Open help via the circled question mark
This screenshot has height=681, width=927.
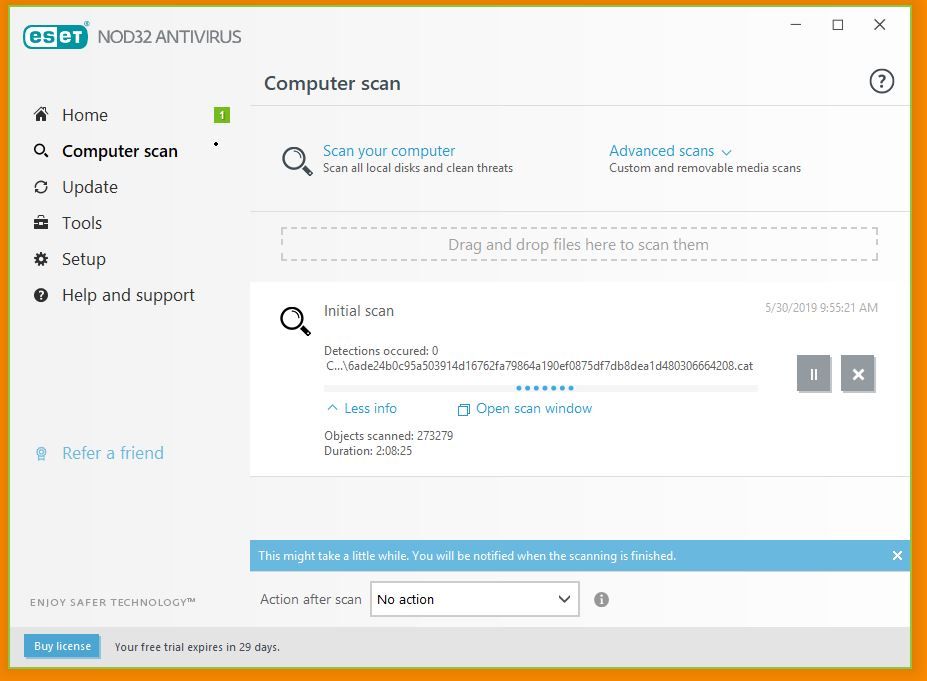(881, 82)
